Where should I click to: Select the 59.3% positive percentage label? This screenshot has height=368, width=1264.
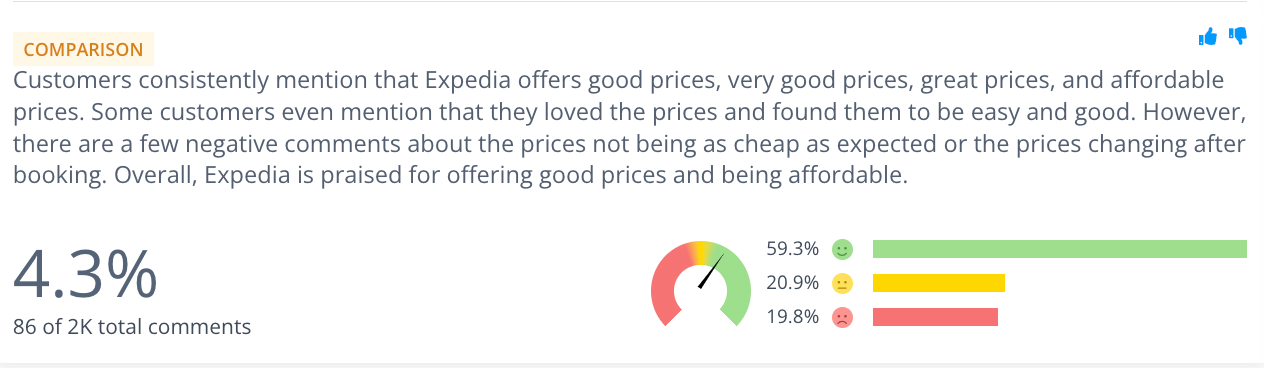coord(793,249)
